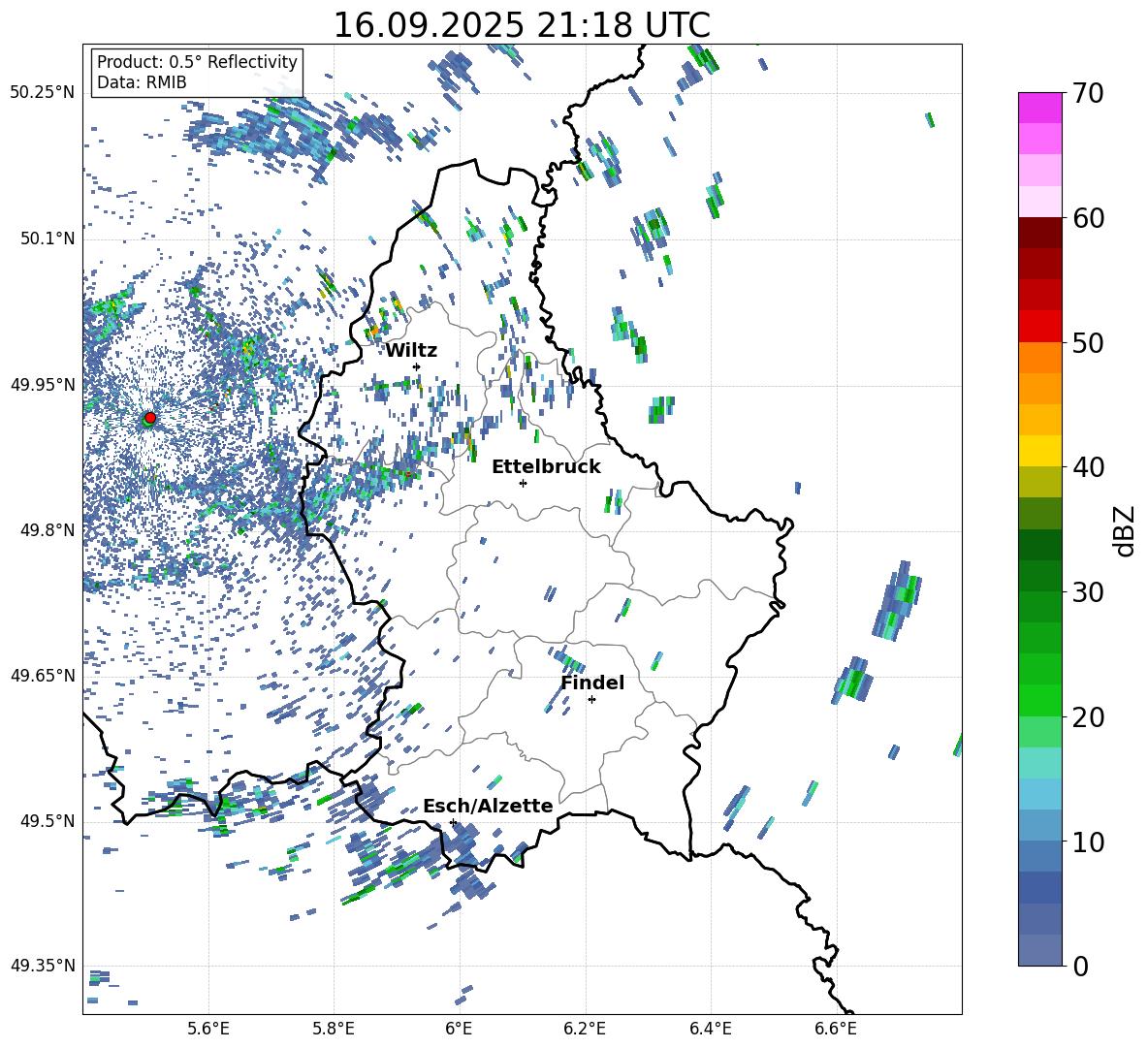Click the Esch/Alzette station cross marker
1148x1048 pixels.
coord(453,822)
